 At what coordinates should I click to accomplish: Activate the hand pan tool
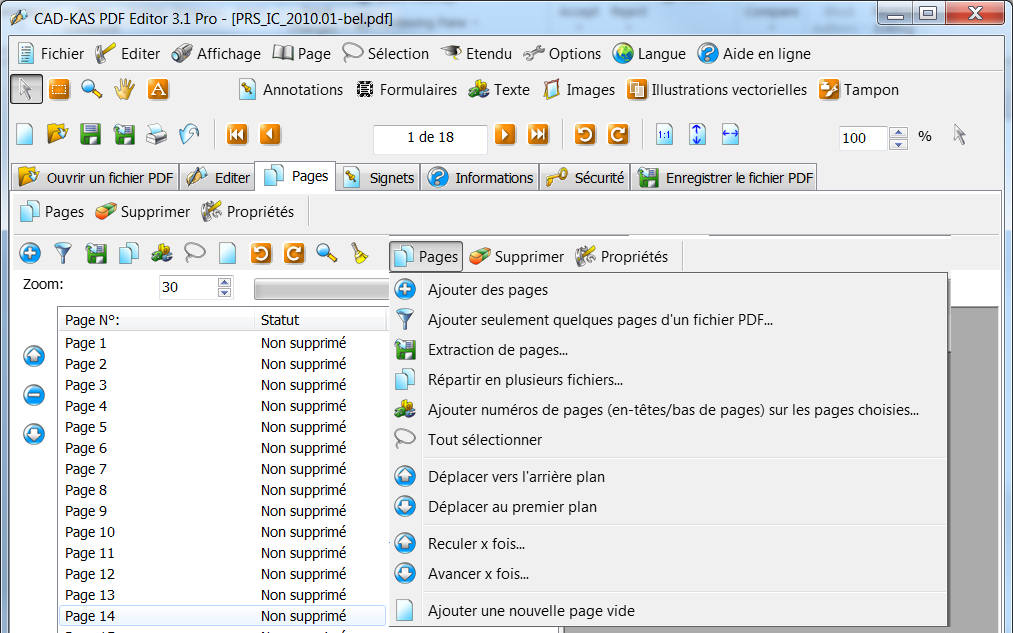coord(124,90)
